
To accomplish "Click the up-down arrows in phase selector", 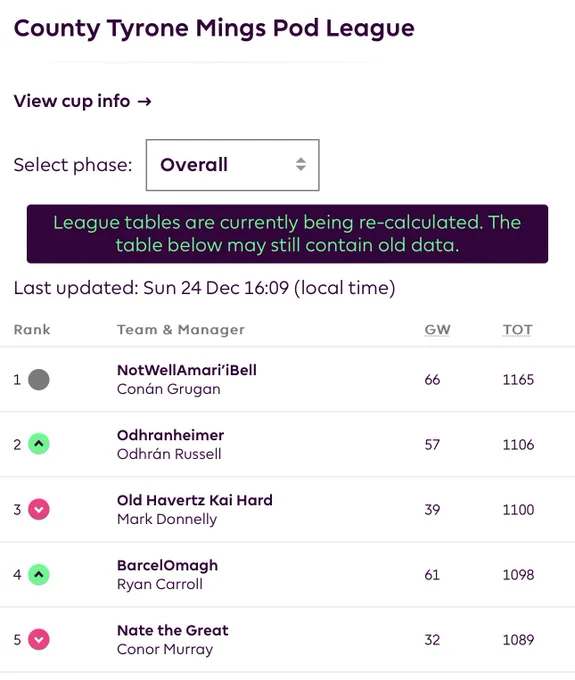I will (x=301, y=164).
